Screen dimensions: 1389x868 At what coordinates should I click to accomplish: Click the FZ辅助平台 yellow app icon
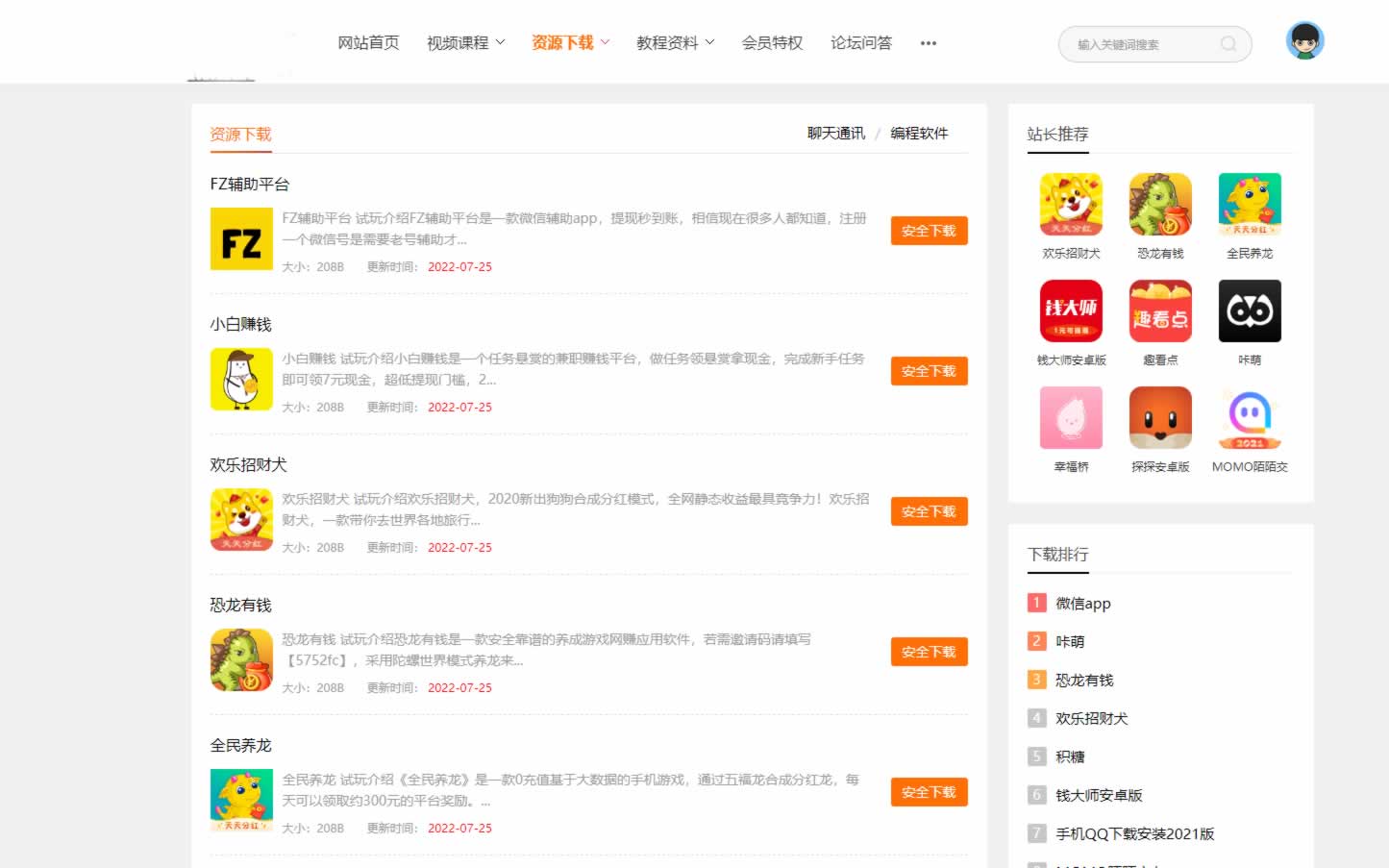[241, 238]
